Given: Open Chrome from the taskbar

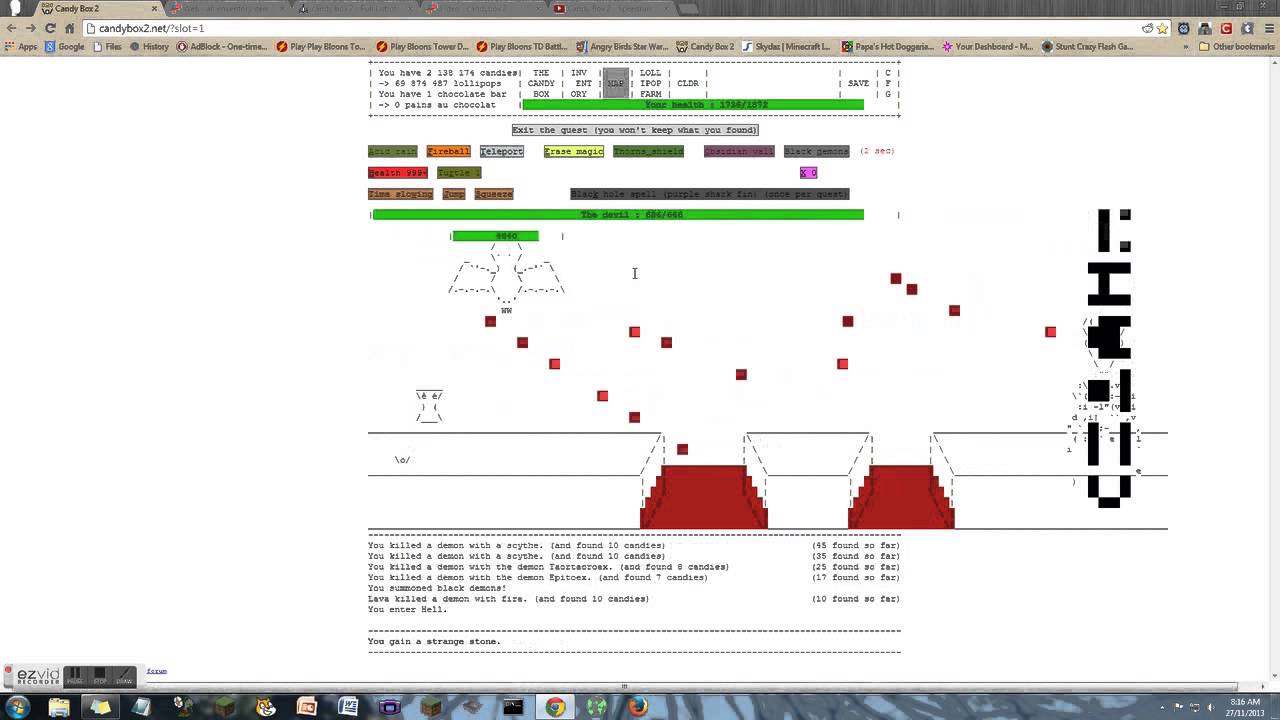Looking at the screenshot, I should click(x=555, y=707).
